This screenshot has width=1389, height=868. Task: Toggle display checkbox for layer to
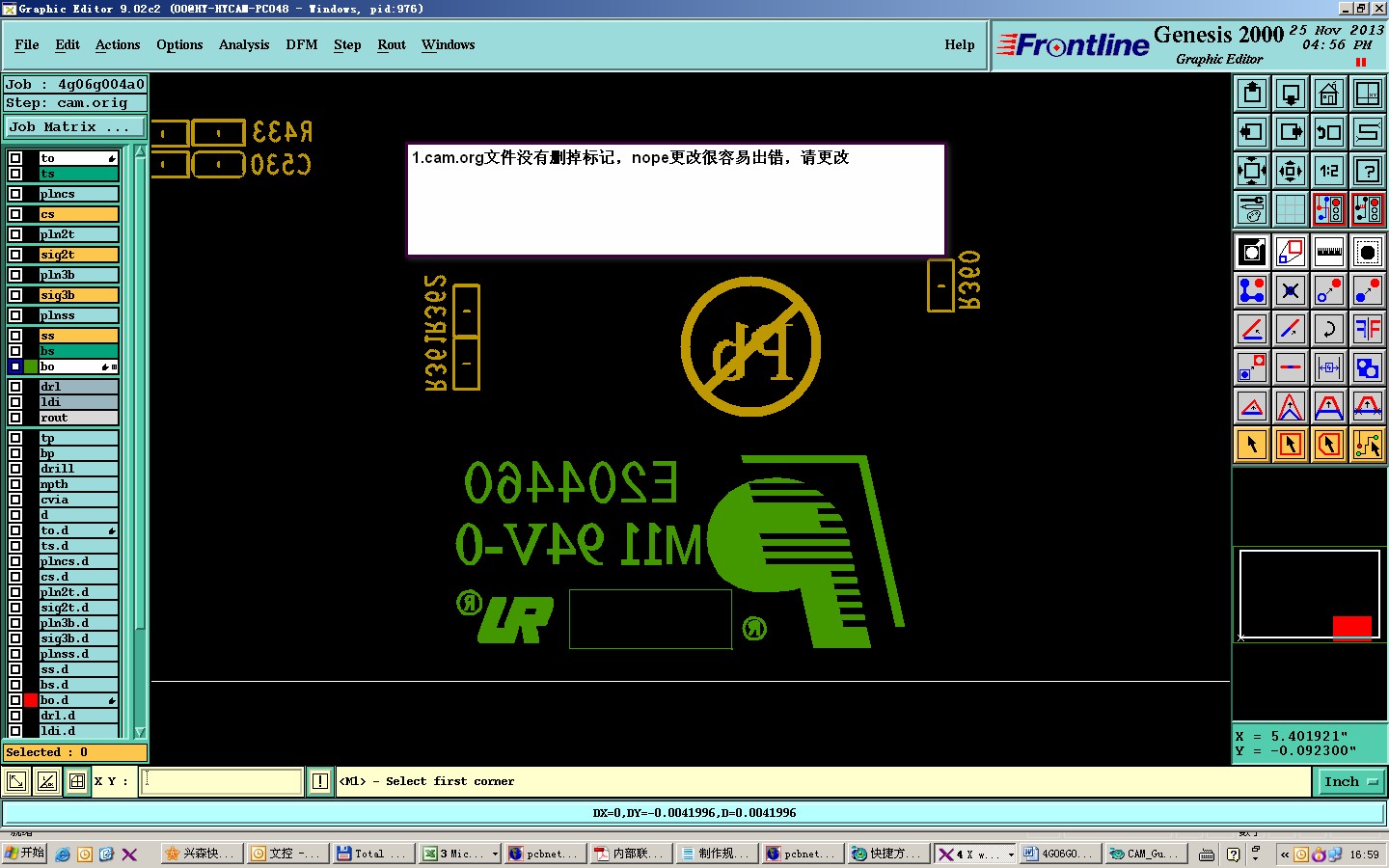(x=15, y=158)
